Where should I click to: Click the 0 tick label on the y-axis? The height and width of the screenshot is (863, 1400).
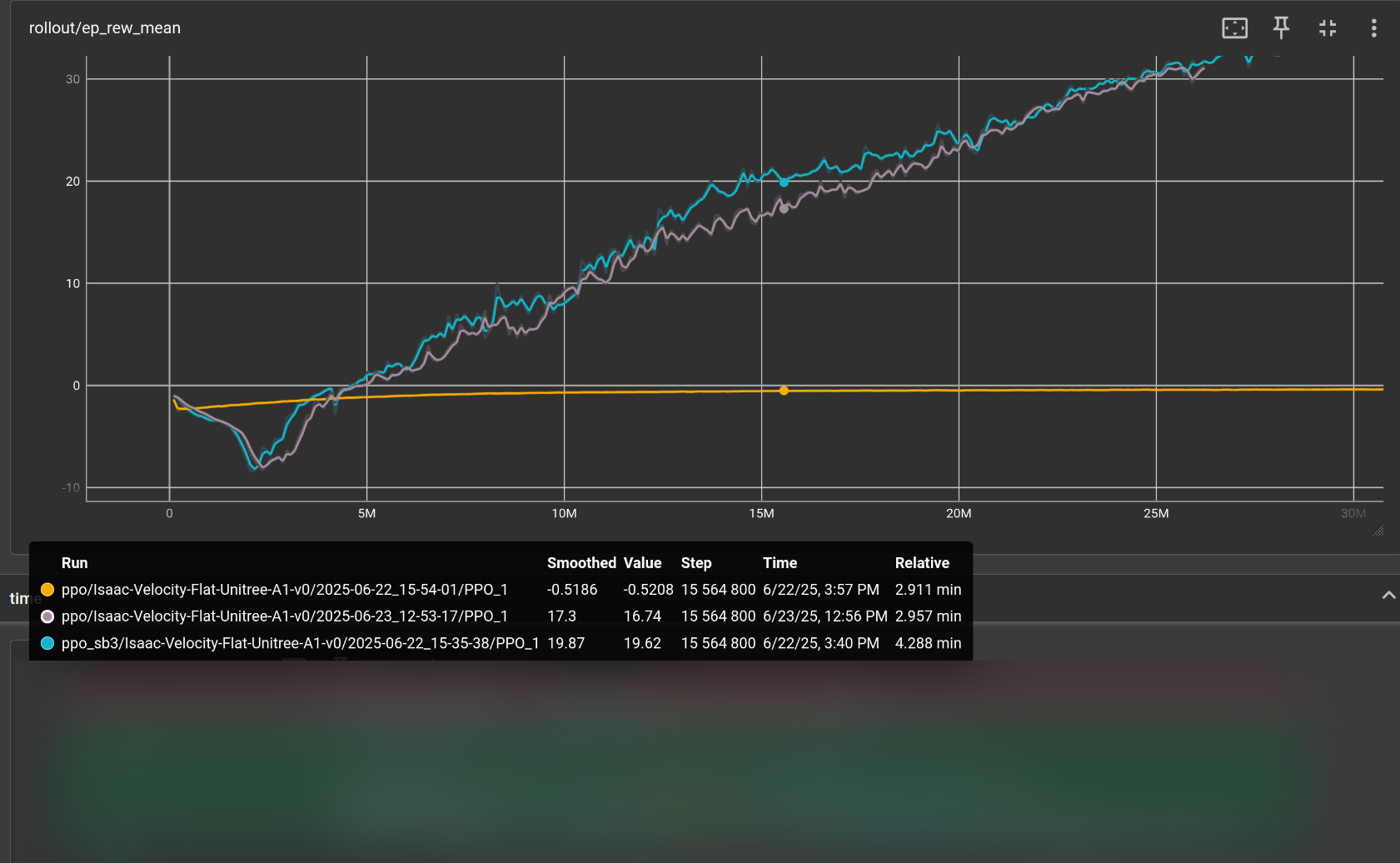[77, 386]
